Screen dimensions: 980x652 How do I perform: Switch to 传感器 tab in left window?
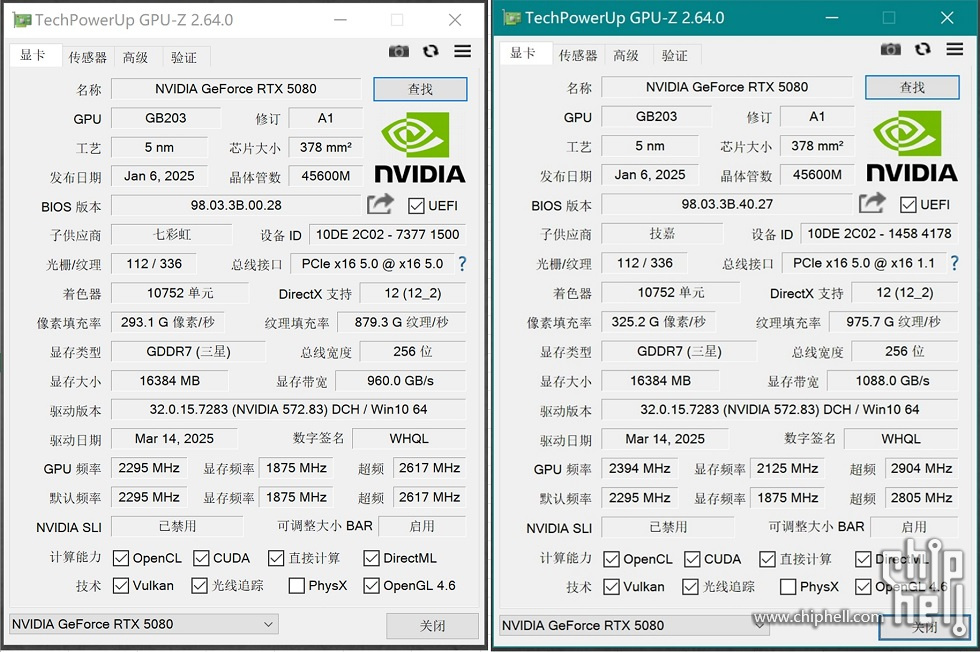[88, 58]
